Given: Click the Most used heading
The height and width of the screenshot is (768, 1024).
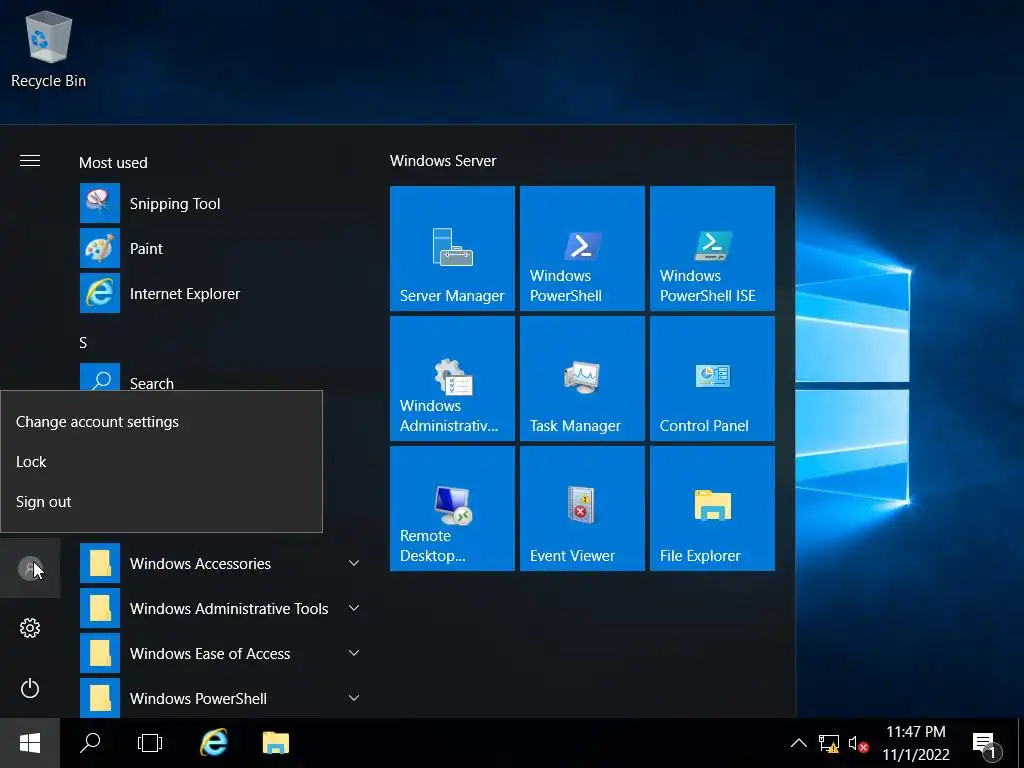Looking at the screenshot, I should click(113, 163).
